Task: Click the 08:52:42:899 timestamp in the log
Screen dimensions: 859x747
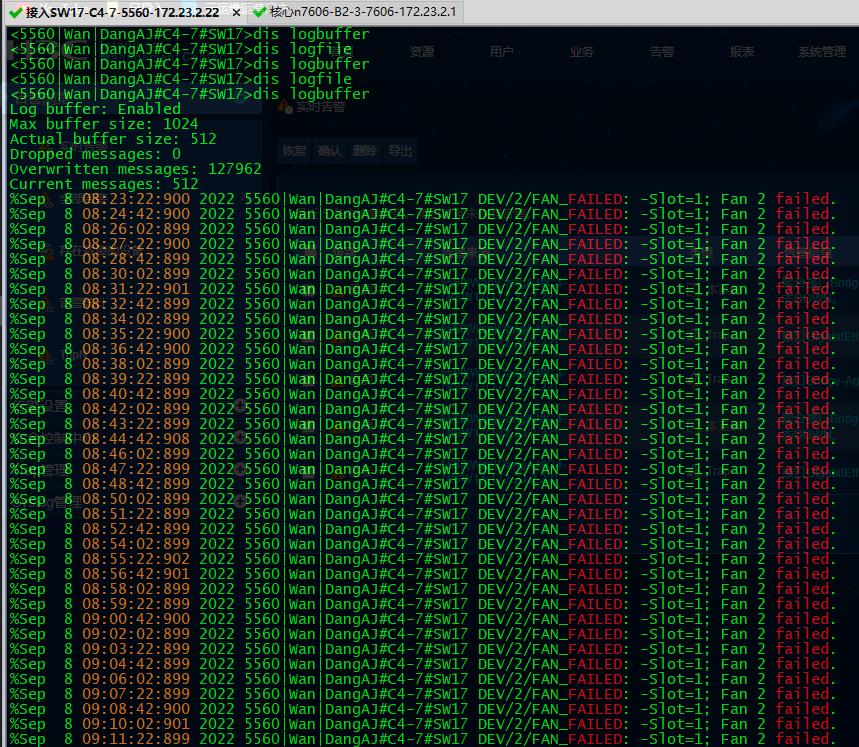Action: pyautogui.click(x=136, y=529)
